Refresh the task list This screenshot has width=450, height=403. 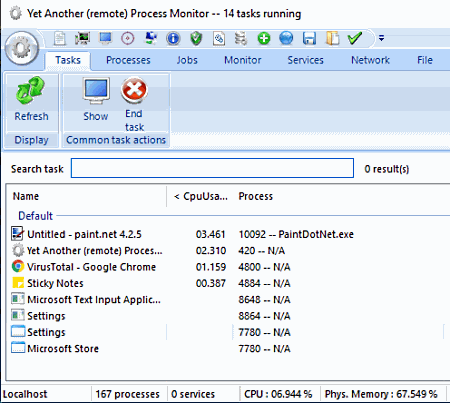point(31,99)
